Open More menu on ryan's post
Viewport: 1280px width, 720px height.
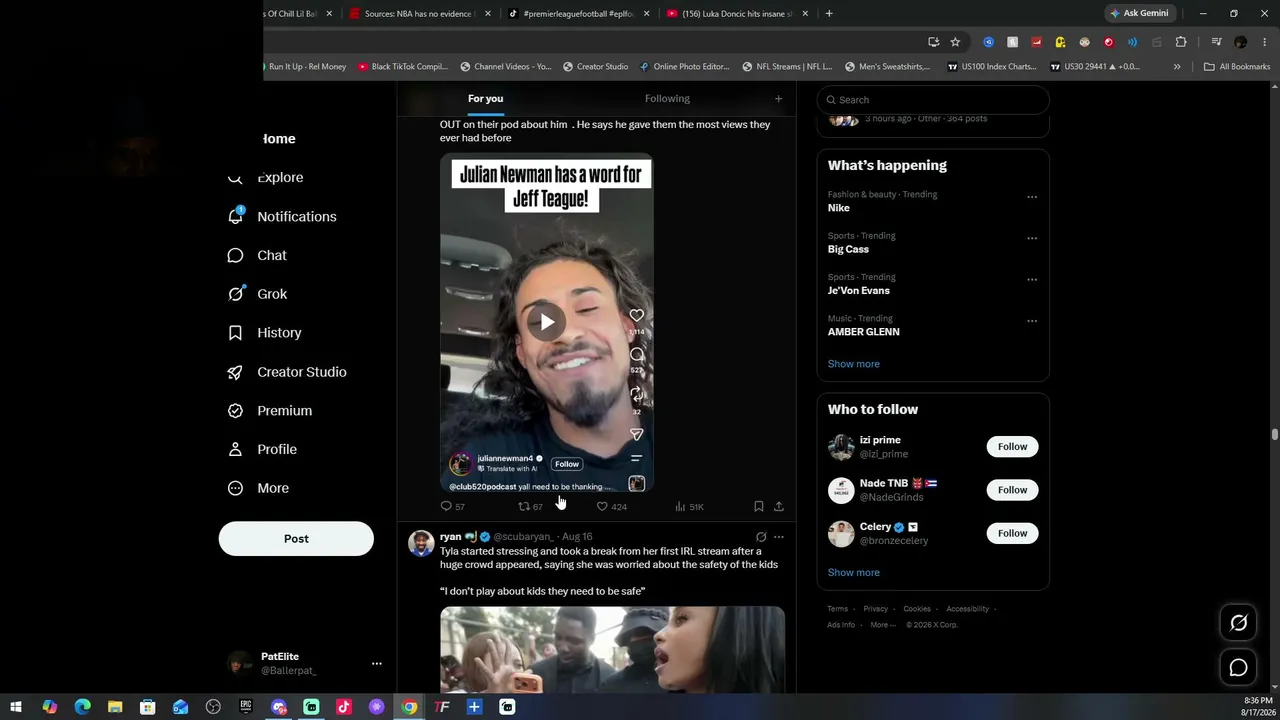click(779, 537)
